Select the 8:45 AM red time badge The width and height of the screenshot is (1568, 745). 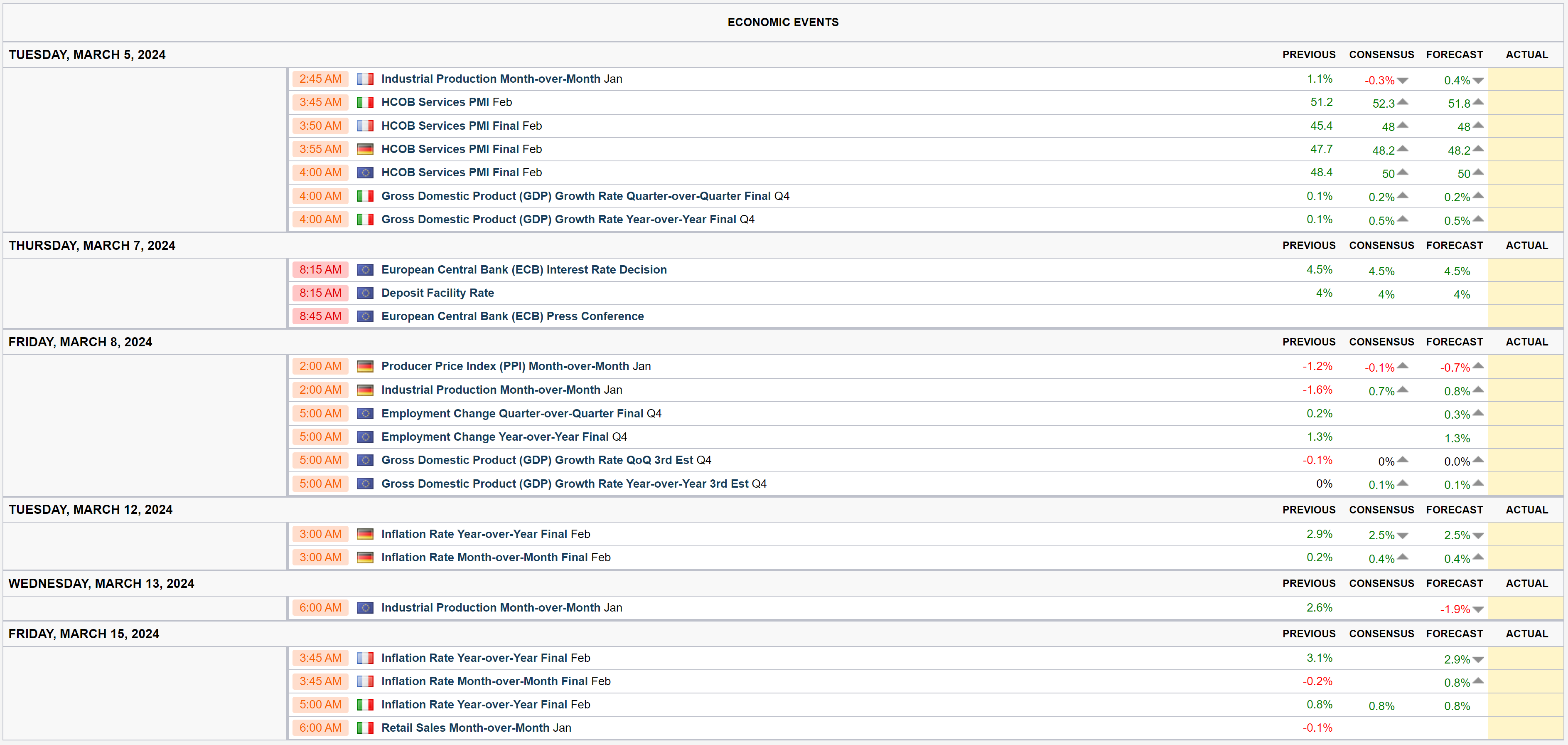click(320, 316)
